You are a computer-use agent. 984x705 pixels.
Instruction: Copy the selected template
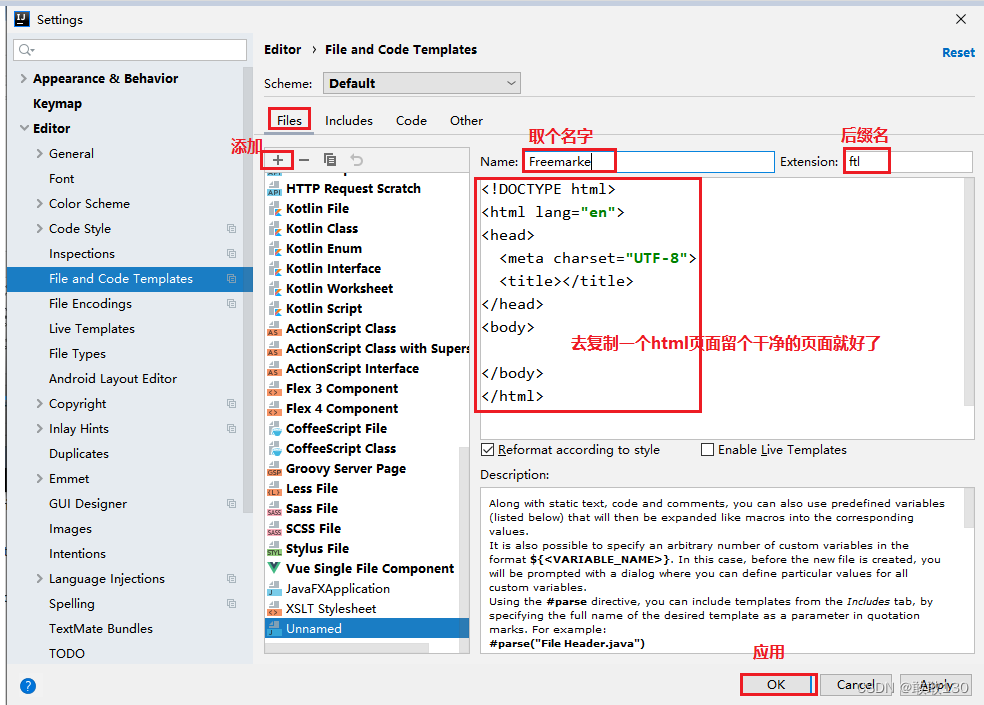pos(330,159)
